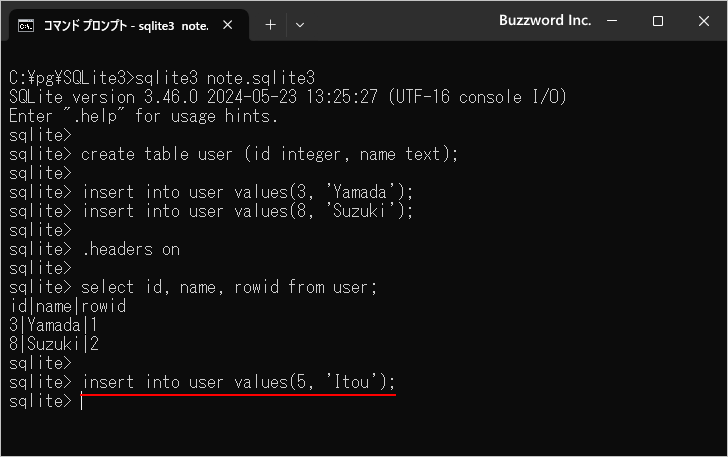728x457 pixels.
Task: Minimize the terminal window
Action: tap(612, 21)
